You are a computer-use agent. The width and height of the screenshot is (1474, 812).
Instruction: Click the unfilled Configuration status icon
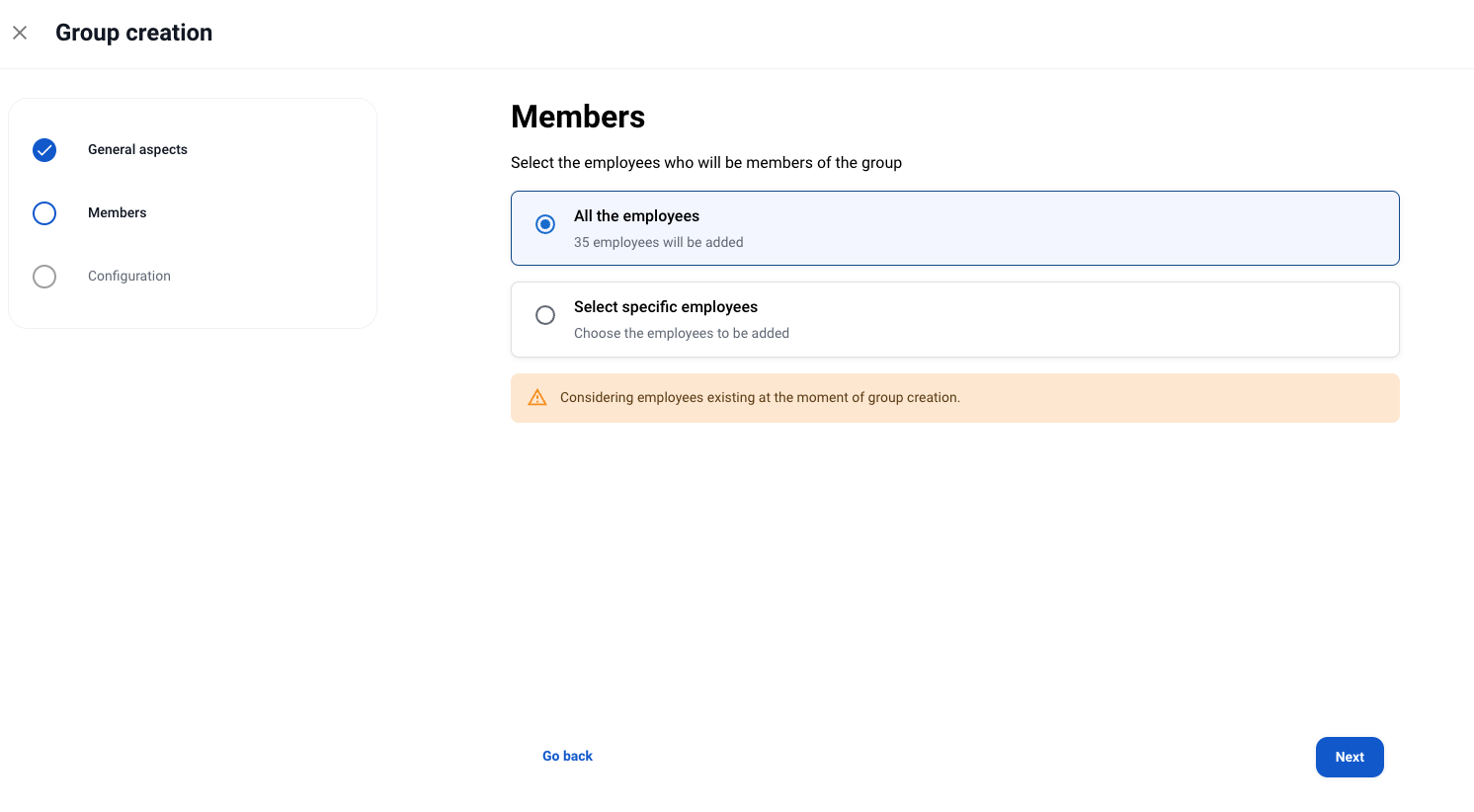coord(44,277)
